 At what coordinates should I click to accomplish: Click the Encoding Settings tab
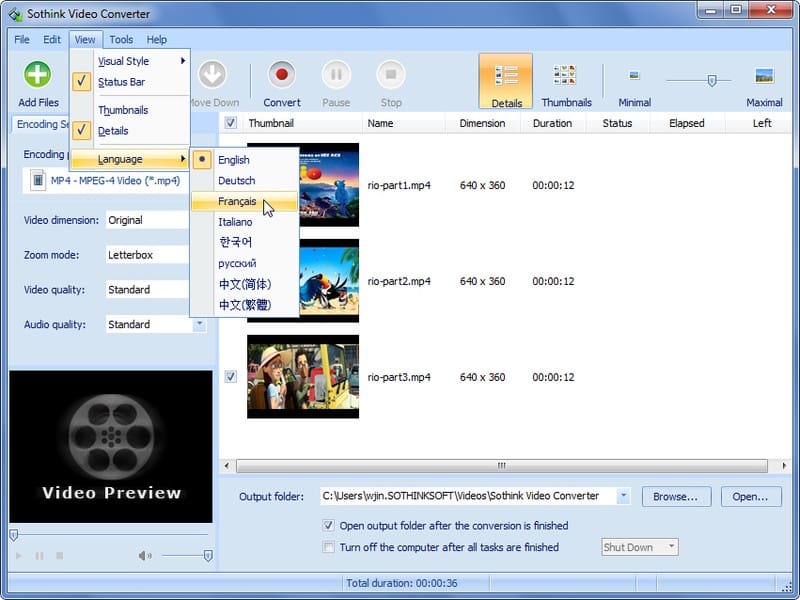(x=40, y=124)
